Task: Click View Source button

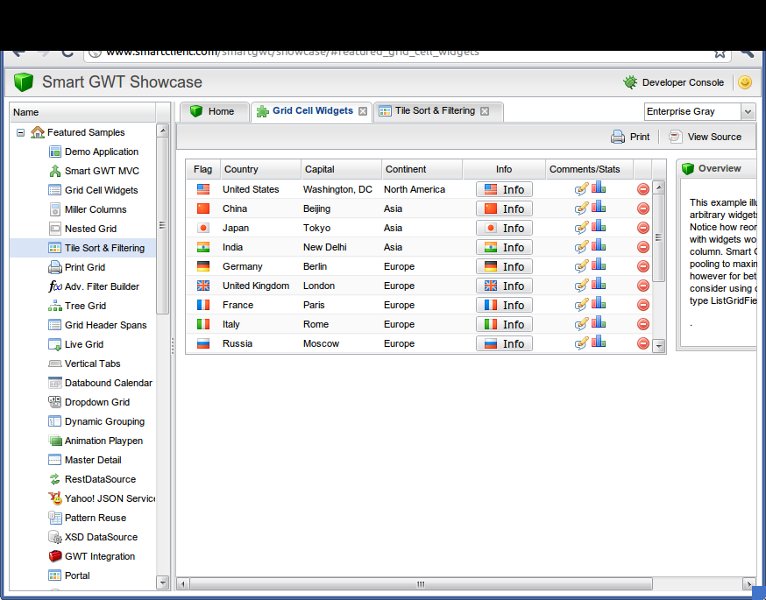Action: coord(705,137)
